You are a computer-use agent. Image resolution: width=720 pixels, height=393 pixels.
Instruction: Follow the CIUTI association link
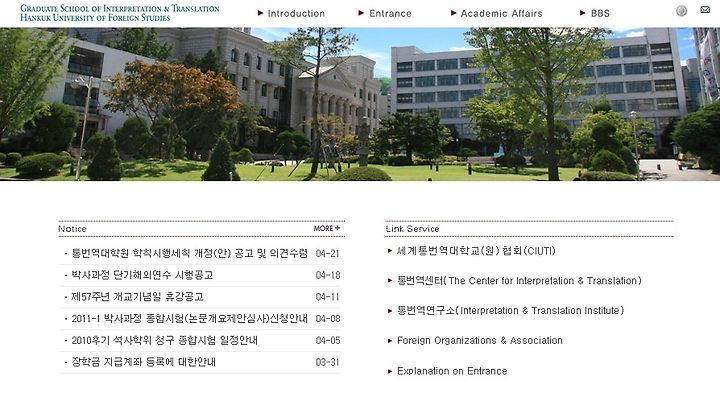click(x=476, y=251)
